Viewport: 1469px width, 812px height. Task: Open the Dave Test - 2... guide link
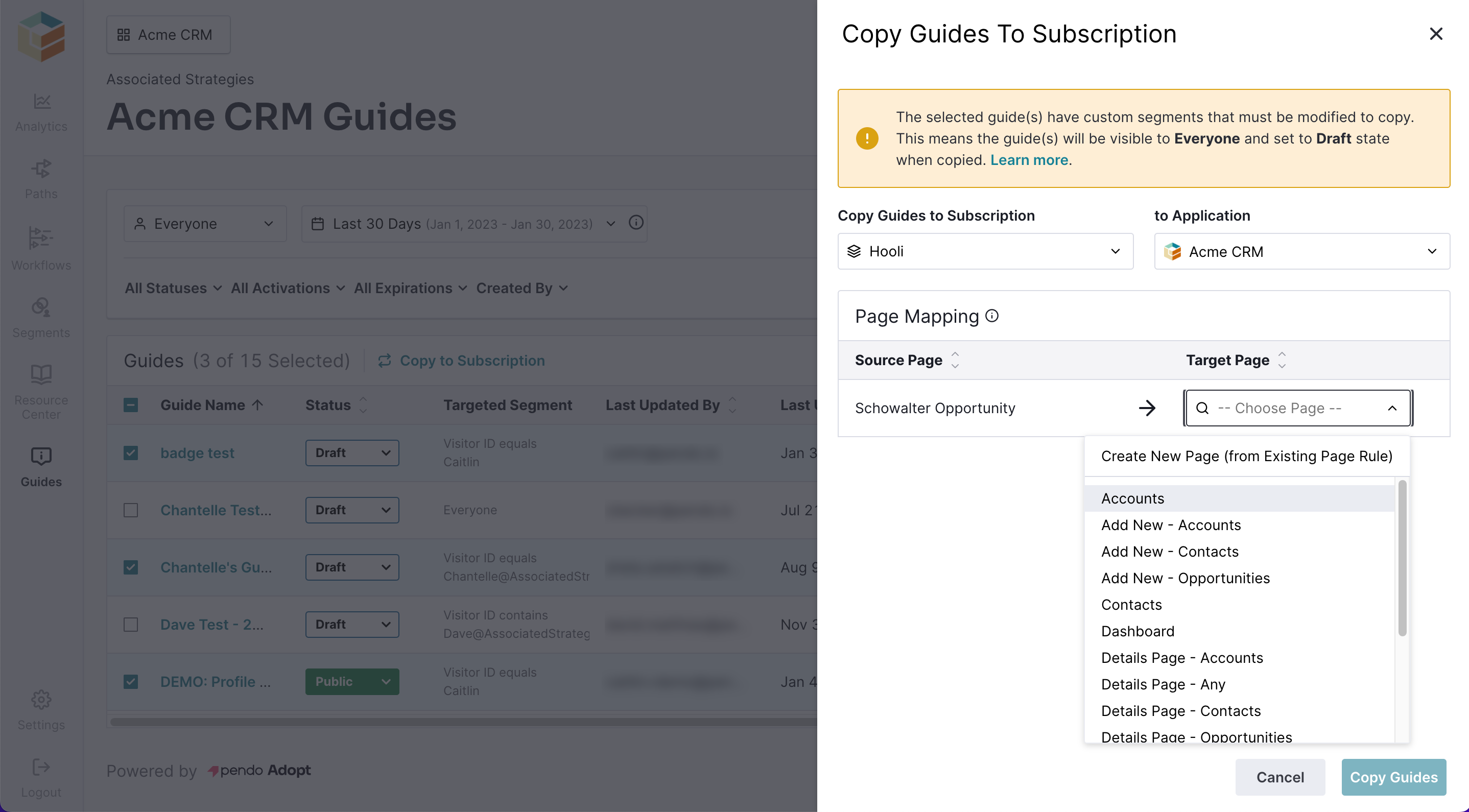[211, 625]
